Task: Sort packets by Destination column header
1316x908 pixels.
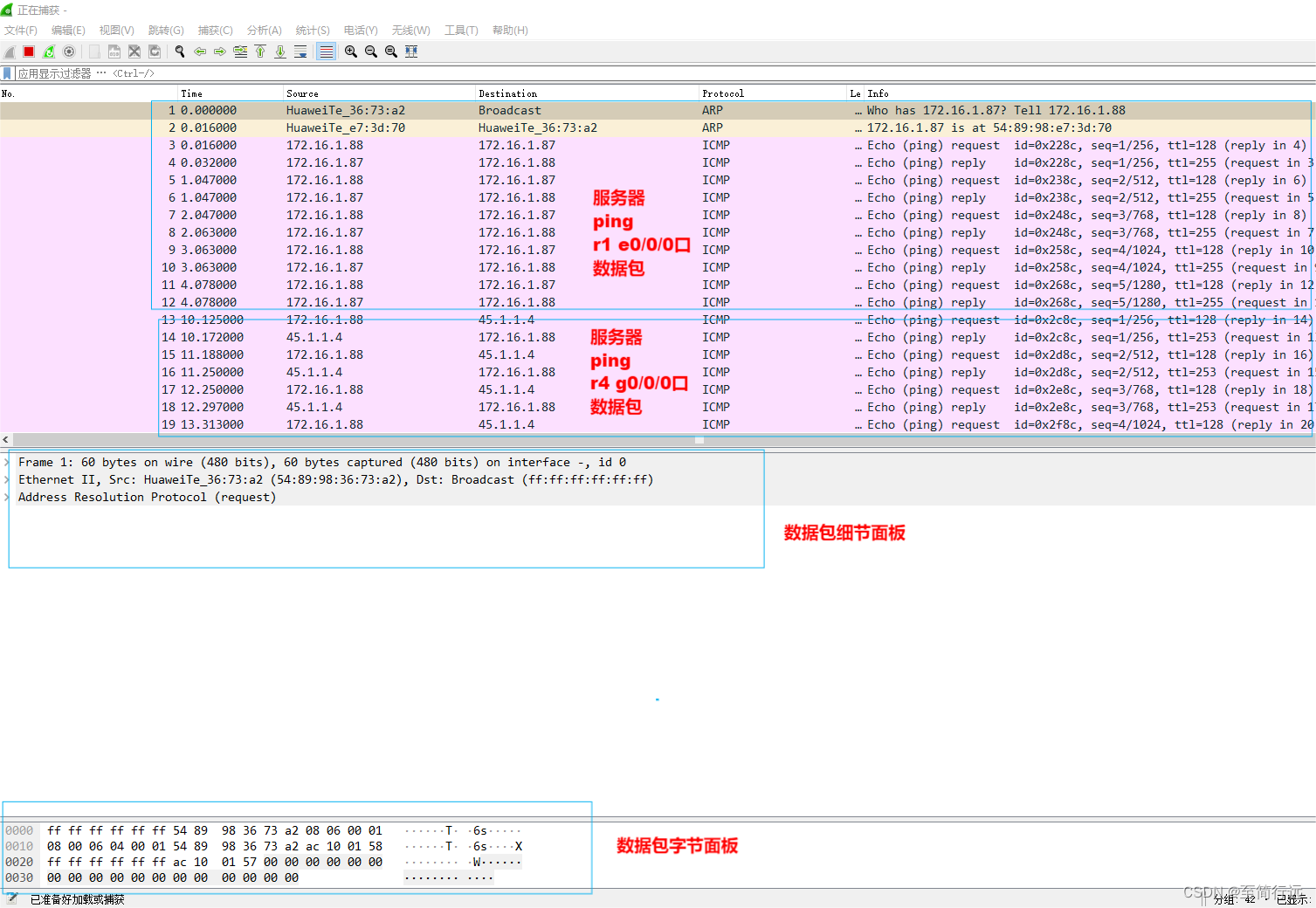Action: [x=588, y=93]
